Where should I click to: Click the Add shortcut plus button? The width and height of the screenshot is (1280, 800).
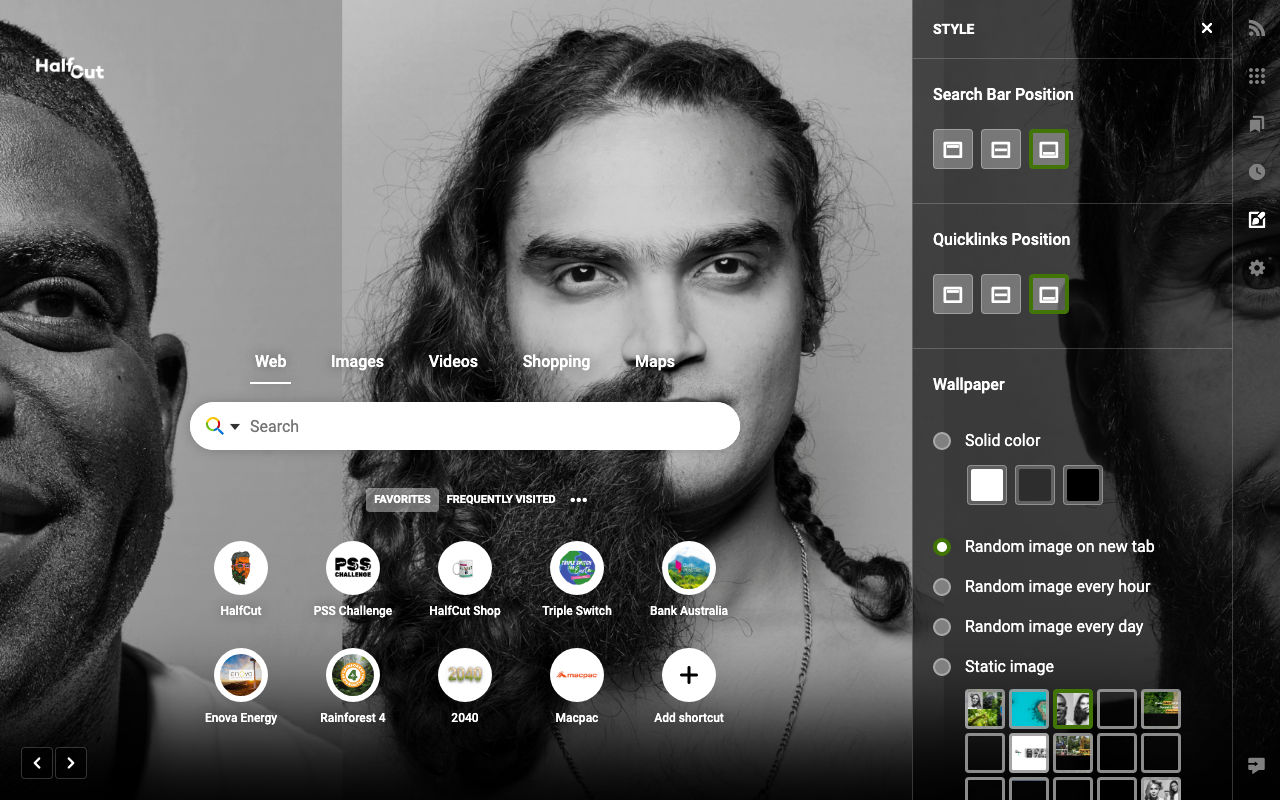pyautogui.click(x=689, y=675)
